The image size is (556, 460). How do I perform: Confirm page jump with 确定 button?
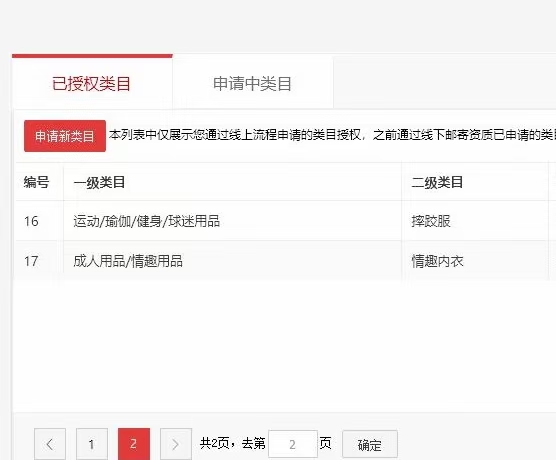pyautogui.click(x=370, y=444)
